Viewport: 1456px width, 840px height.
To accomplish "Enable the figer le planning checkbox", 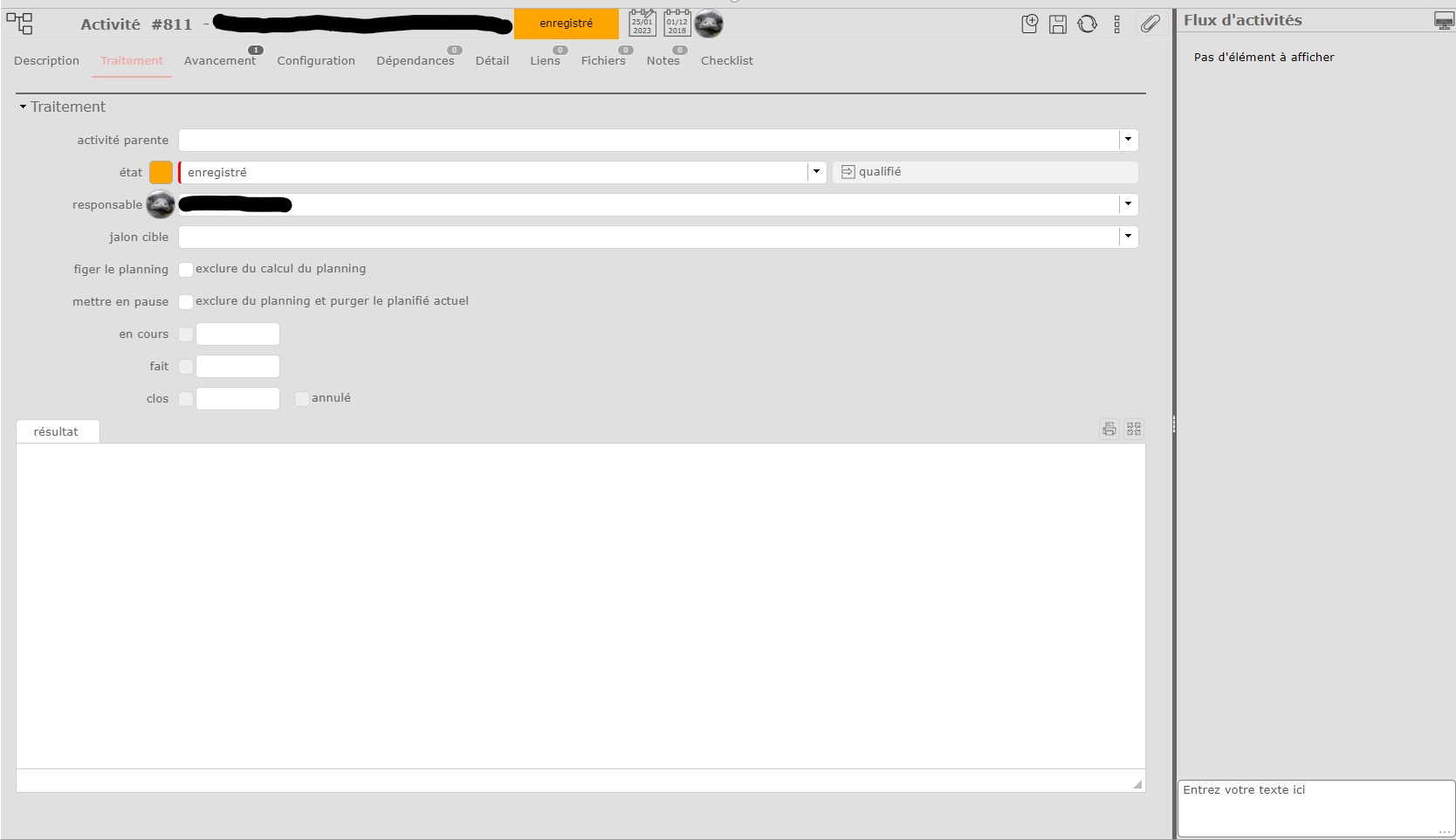I will tap(186, 270).
